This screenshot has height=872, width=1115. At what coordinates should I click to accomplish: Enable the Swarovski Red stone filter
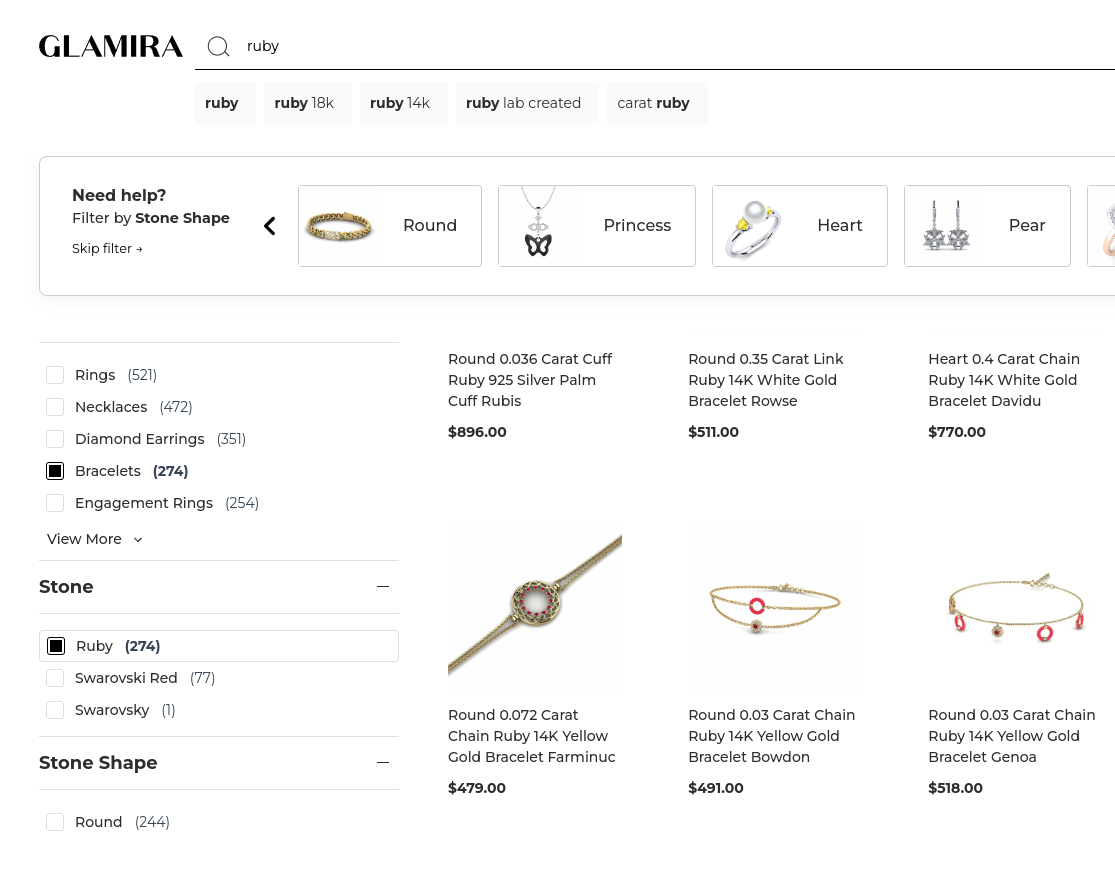[x=55, y=678]
